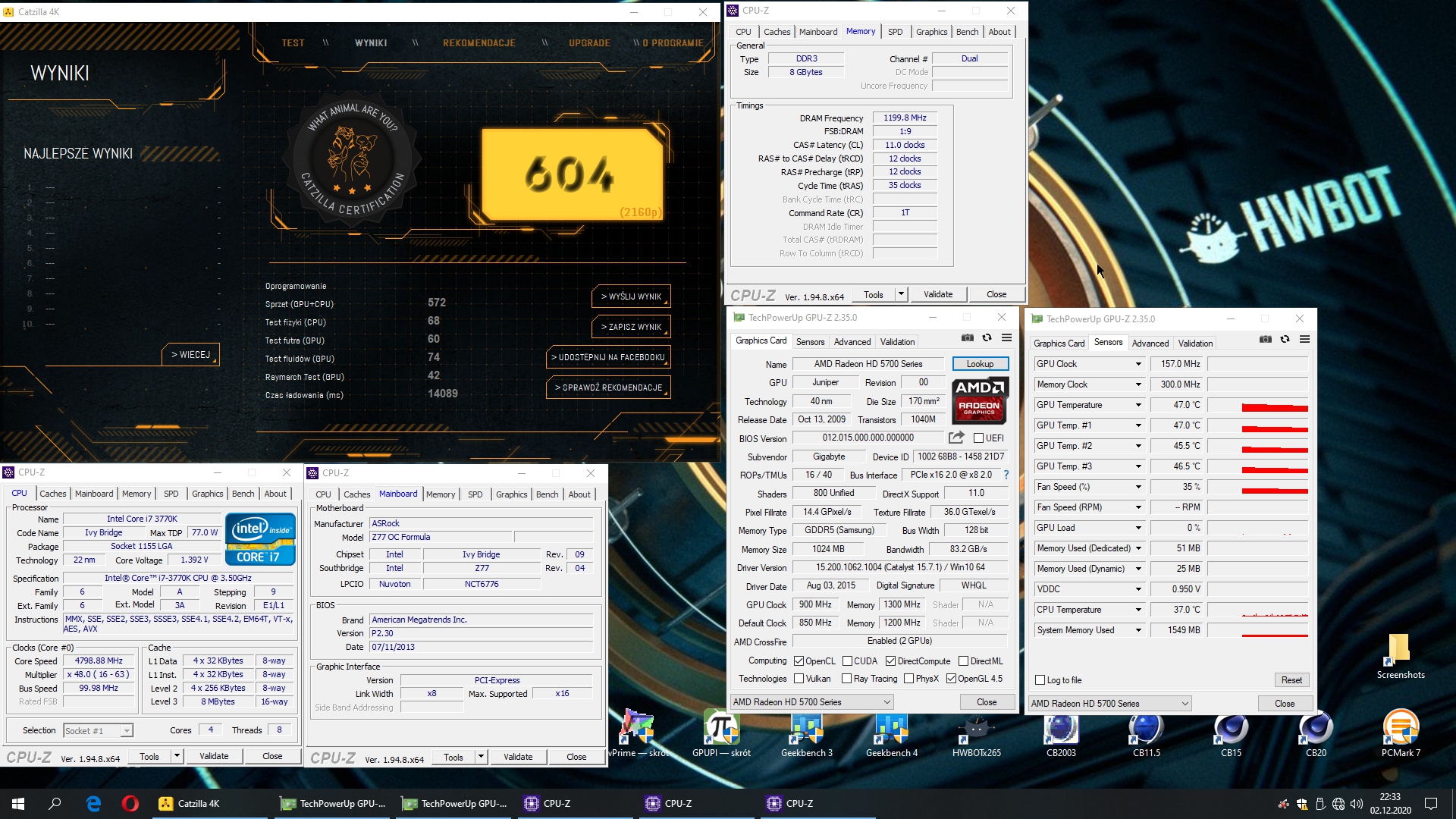
Task: Toggle the PhysX checkbox
Action: [x=908, y=679]
